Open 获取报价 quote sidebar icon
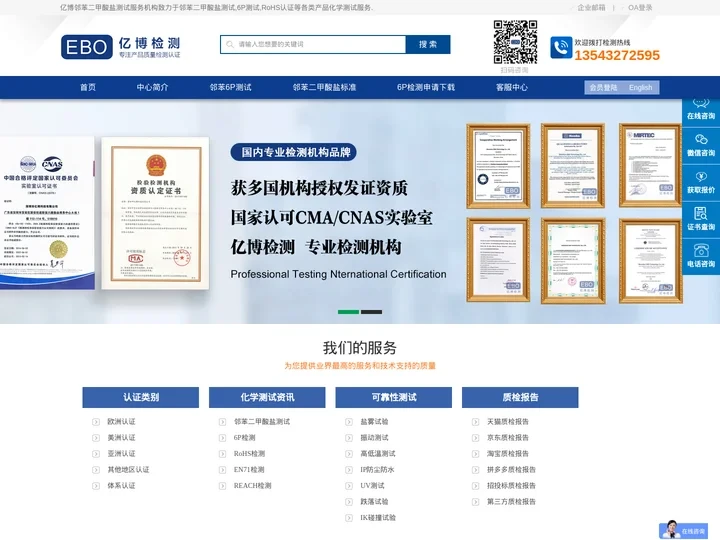The width and height of the screenshot is (720, 540). tap(701, 182)
